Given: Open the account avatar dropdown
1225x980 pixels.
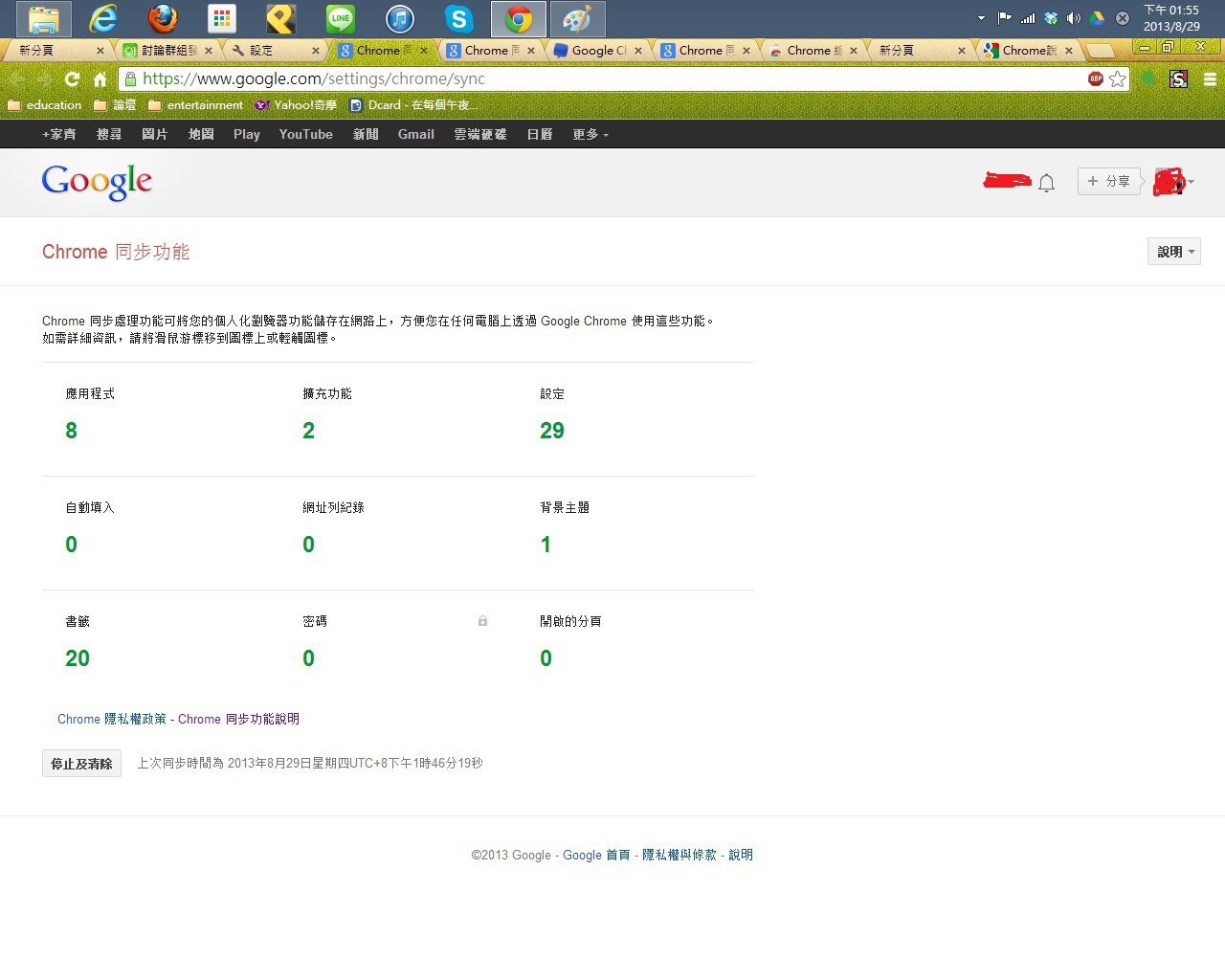Looking at the screenshot, I should pos(1174,181).
